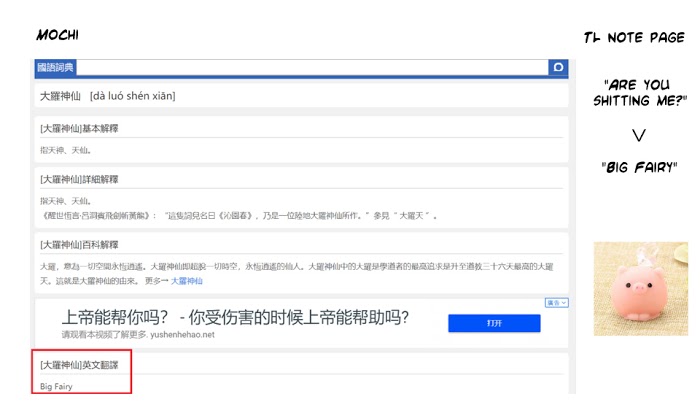The image size is (700, 413).
Task: Click the pink pig toy image
Action: coord(640,288)
